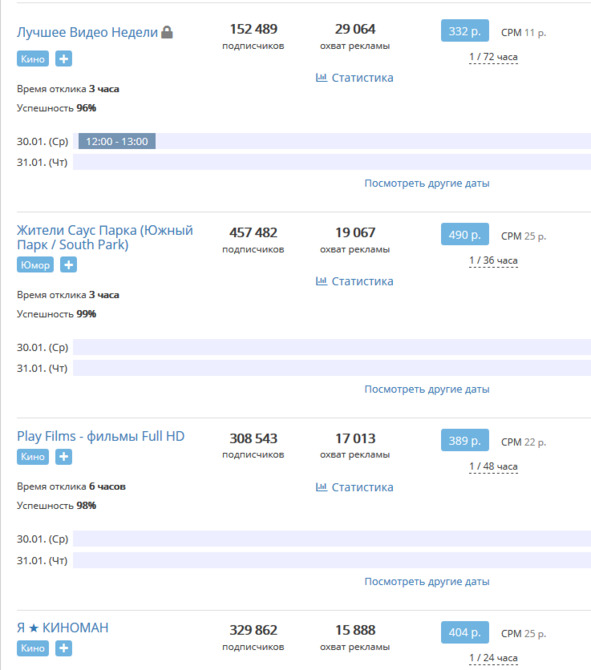Click 31.01. (Чт) schedule row for South Park
The height and width of the screenshot is (670, 591).
point(332,368)
